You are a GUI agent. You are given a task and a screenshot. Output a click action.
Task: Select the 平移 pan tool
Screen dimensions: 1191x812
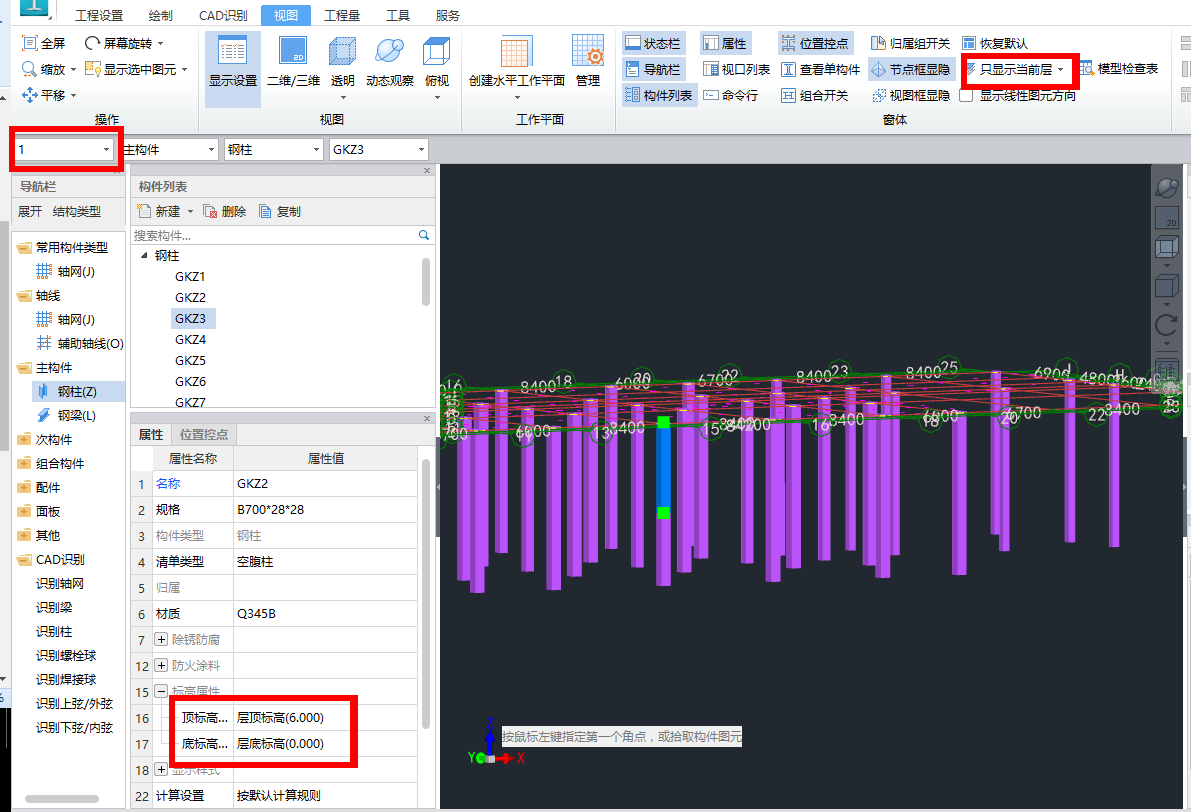click(x=49, y=95)
